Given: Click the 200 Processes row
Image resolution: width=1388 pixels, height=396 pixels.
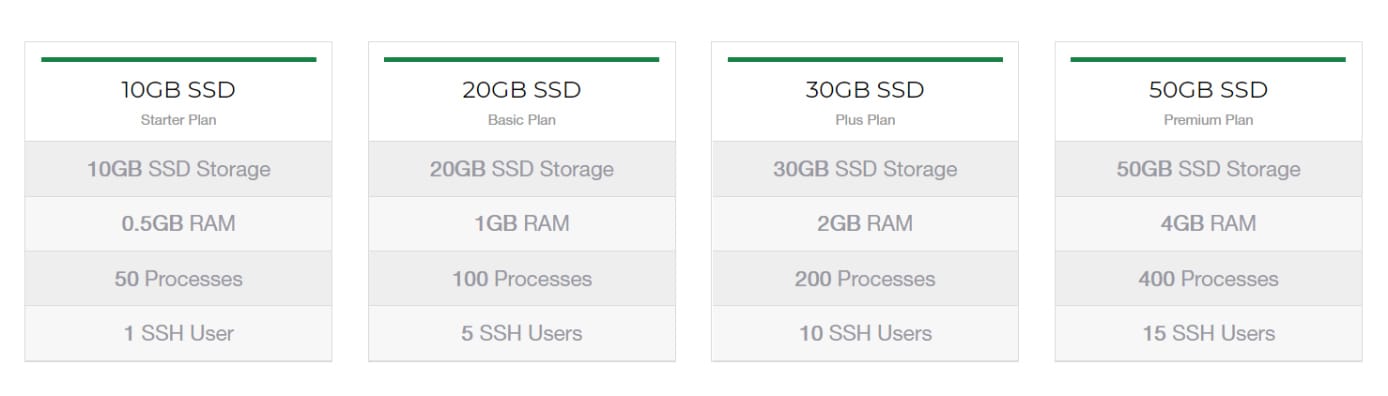Looking at the screenshot, I should (x=865, y=279).
